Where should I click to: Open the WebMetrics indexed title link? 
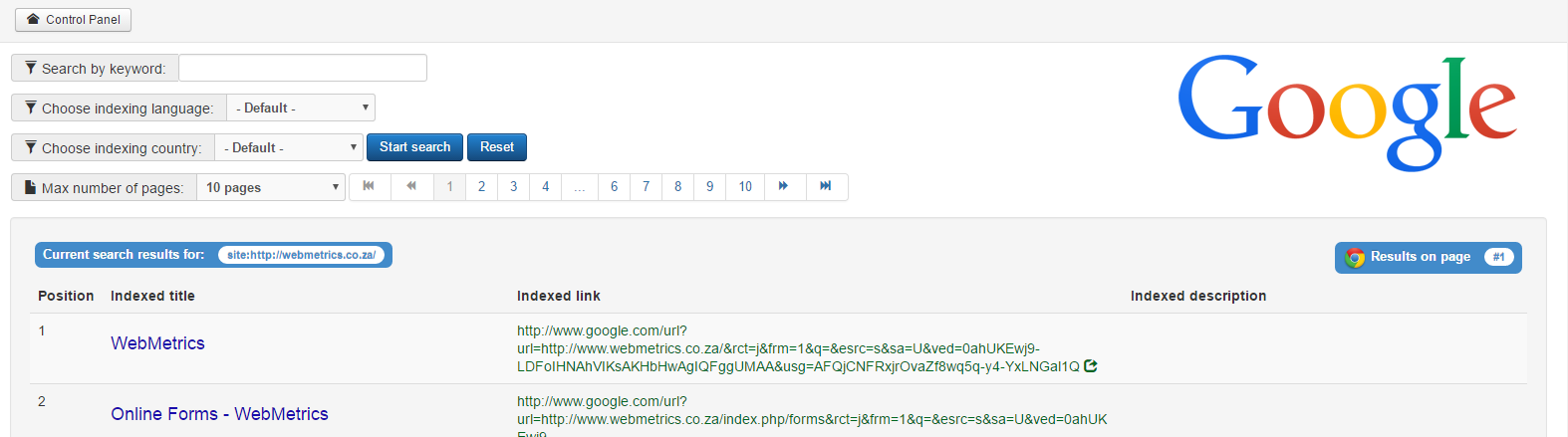[x=157, y=343]
